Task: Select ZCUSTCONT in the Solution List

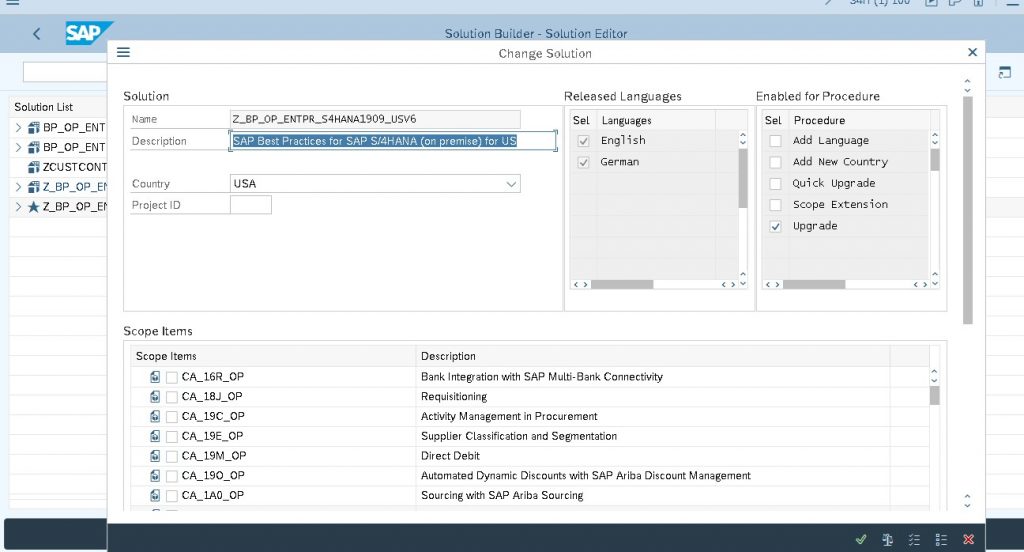Action: (74, 167)
